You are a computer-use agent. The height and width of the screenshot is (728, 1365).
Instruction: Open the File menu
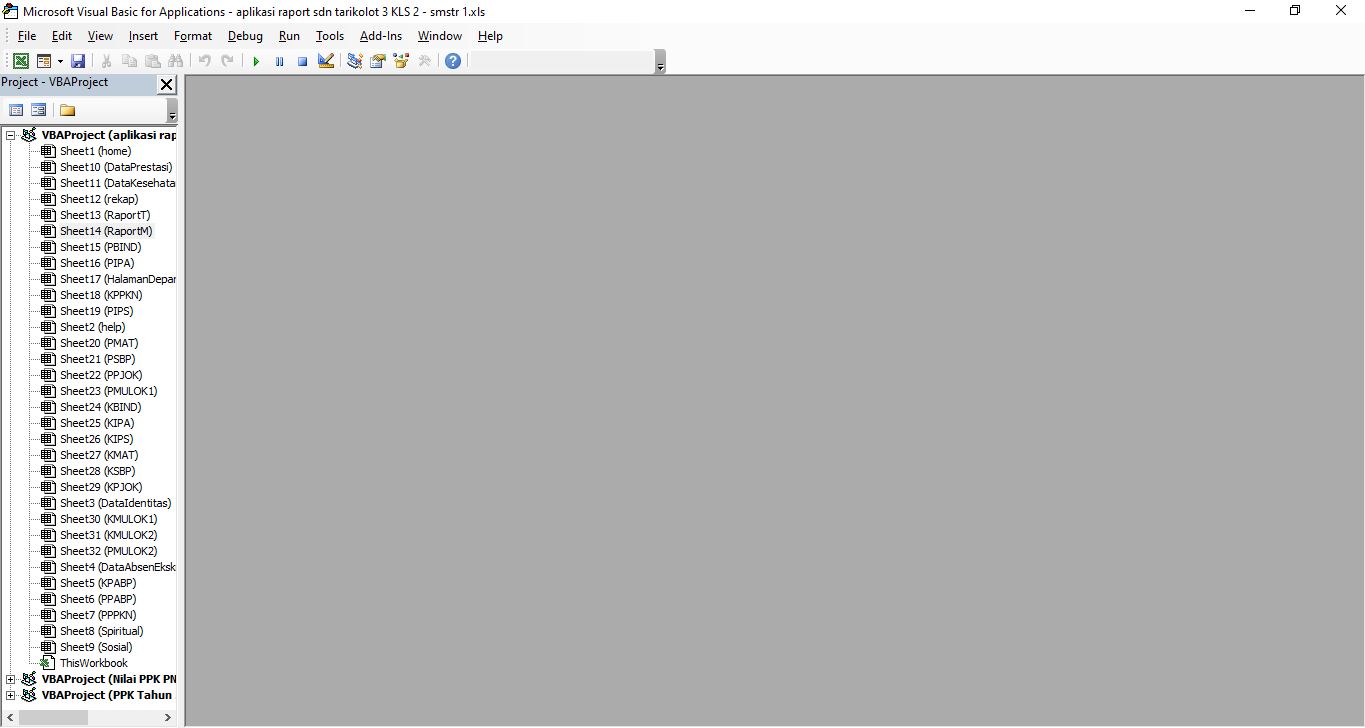click(x=27, y=36)
